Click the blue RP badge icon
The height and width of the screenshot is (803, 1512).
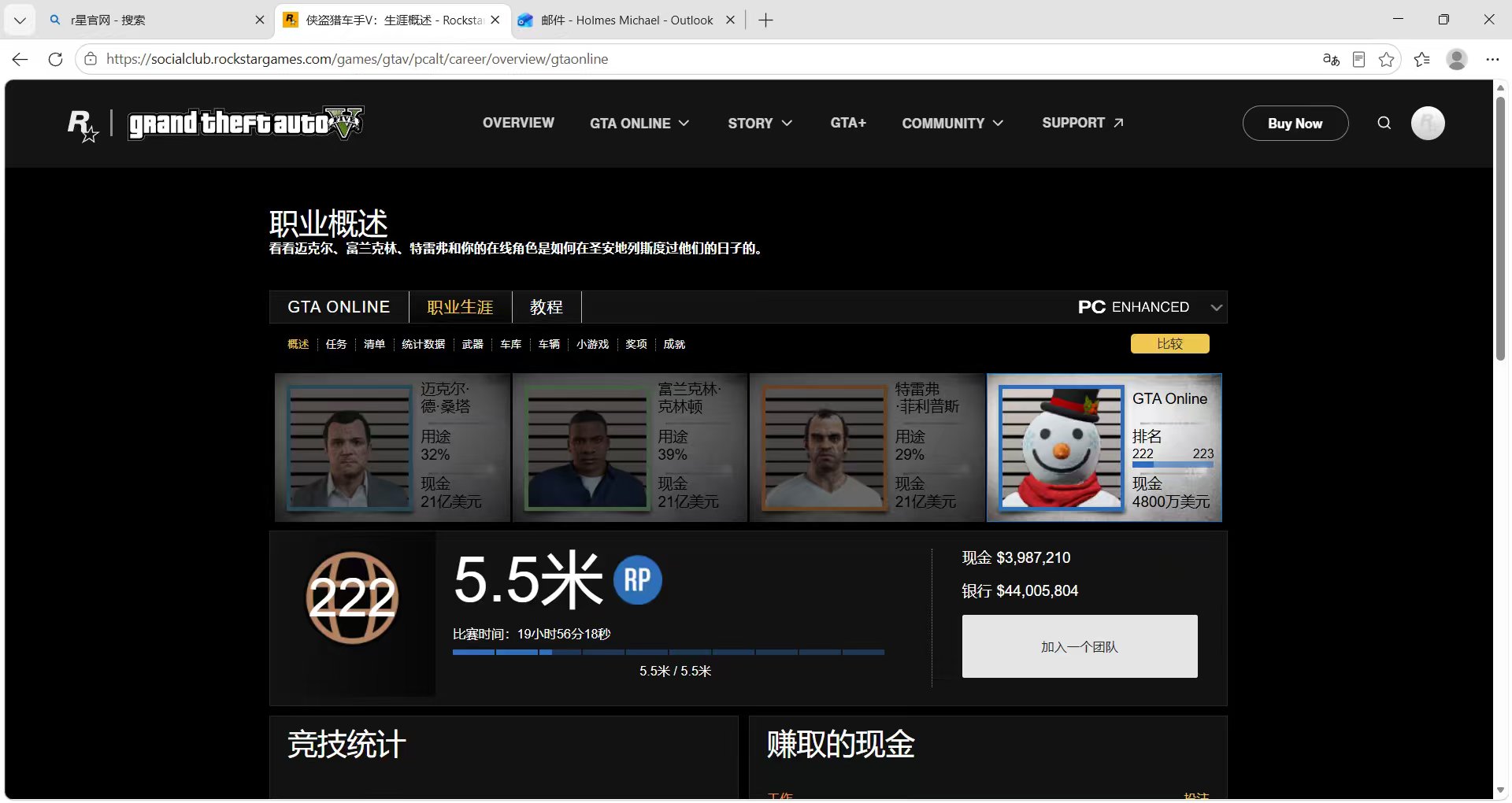[637, 580]
